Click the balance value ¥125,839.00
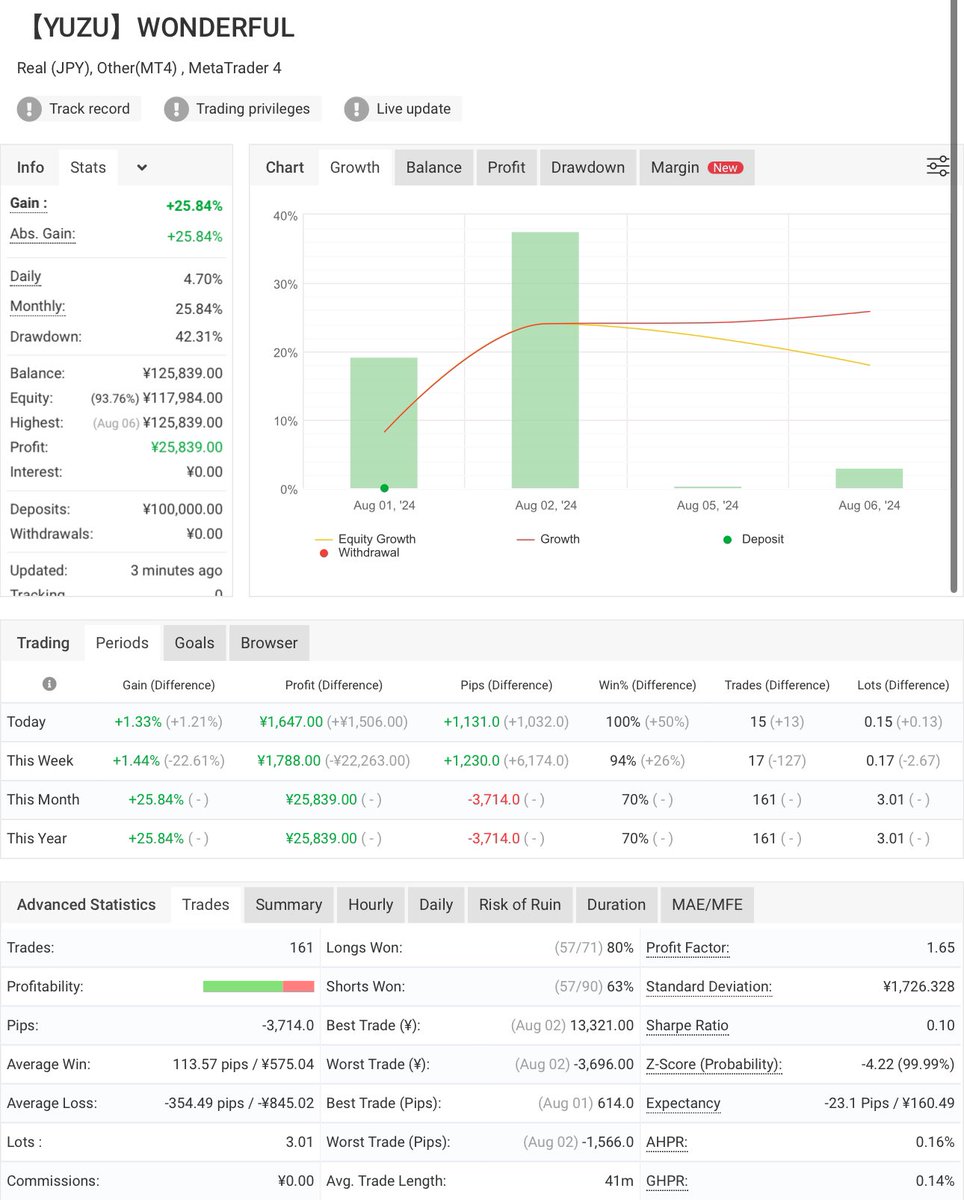The height and width of the screenshot is (1200, 964). [x=183, y=373]
